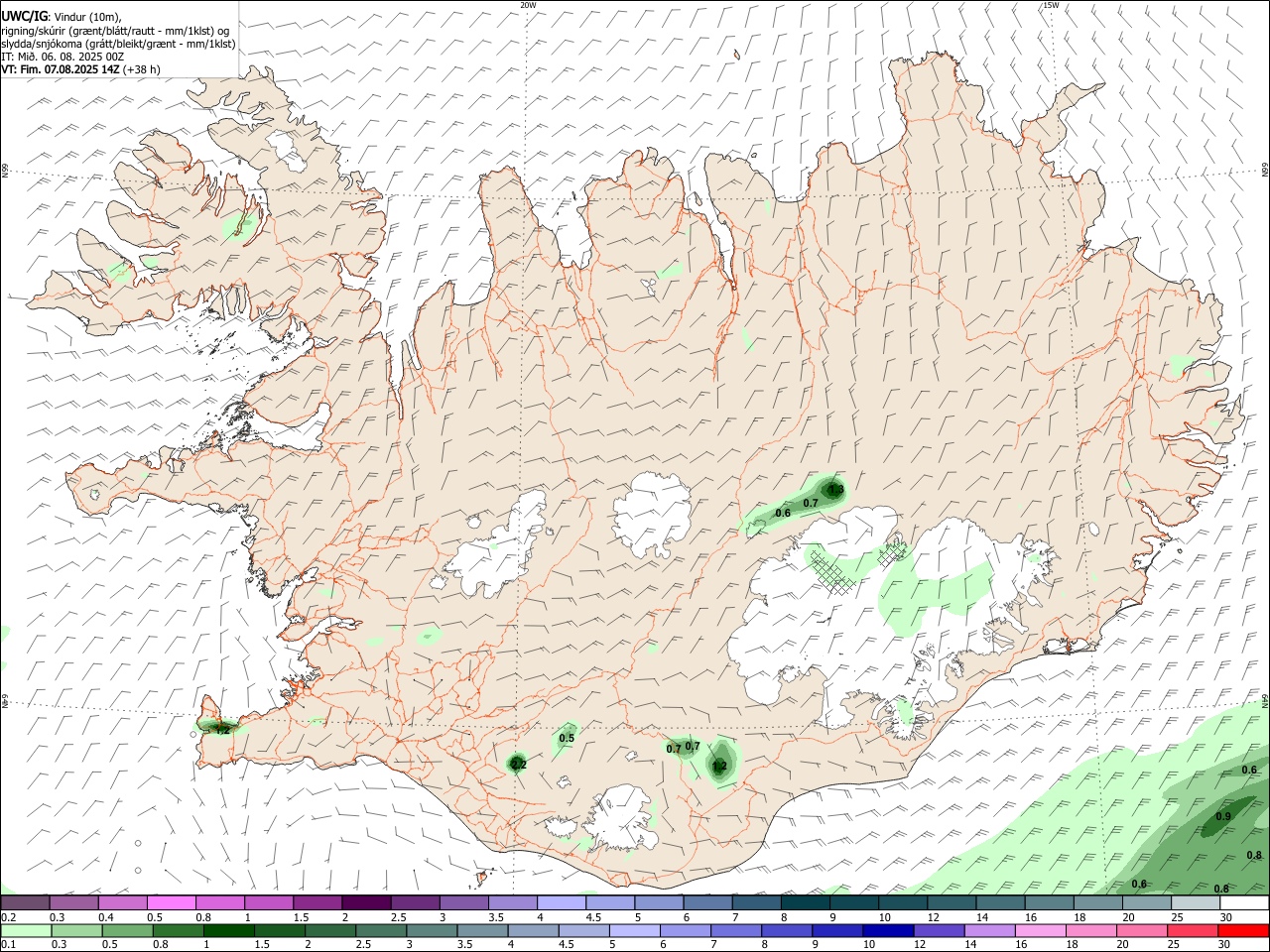Pick the grey-purple 0.2 swatch in snow scale
The image size is (1270, 952).
(25, 903)
